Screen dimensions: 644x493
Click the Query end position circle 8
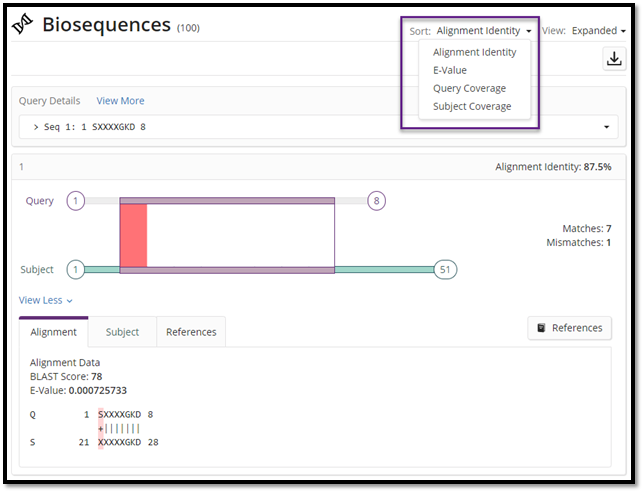coord(376,201)
